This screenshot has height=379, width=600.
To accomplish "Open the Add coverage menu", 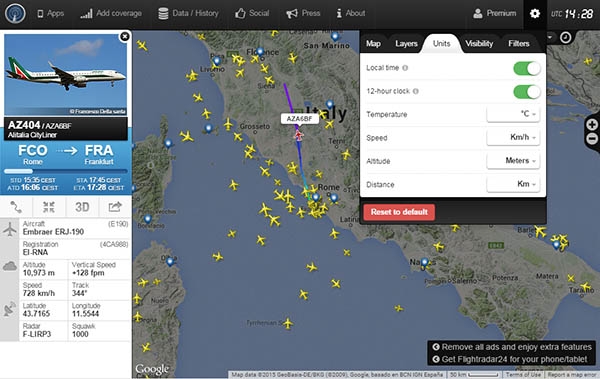I will pyautogui.click(x=111, y=13).
